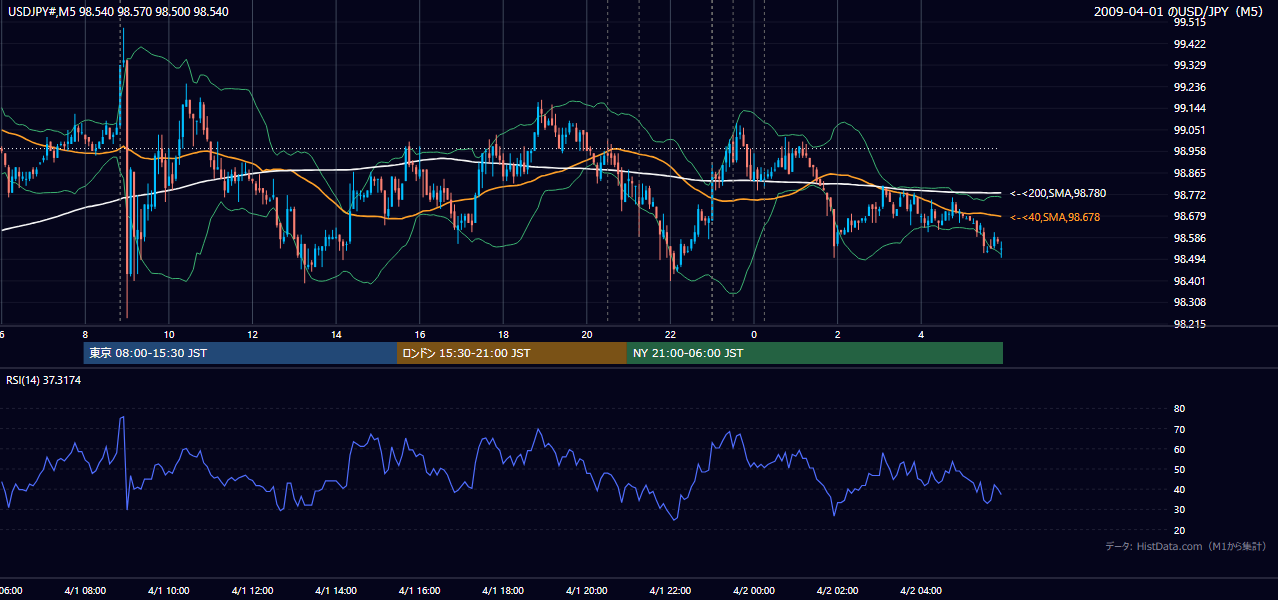The height and width of the screenshot is (600, 1278).
Task: Click the 98.679 price axis label
Action: [x=1189, y=216]
